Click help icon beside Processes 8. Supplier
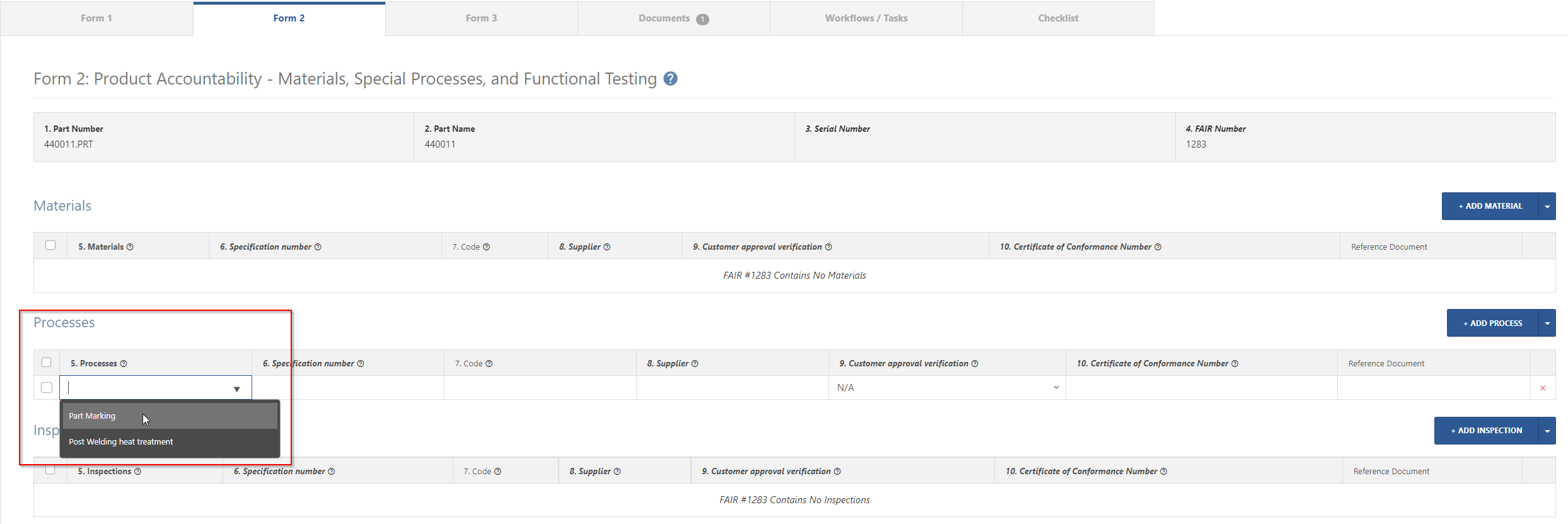The height and width of the screenshot is (524, 1568). click(695, 364)
